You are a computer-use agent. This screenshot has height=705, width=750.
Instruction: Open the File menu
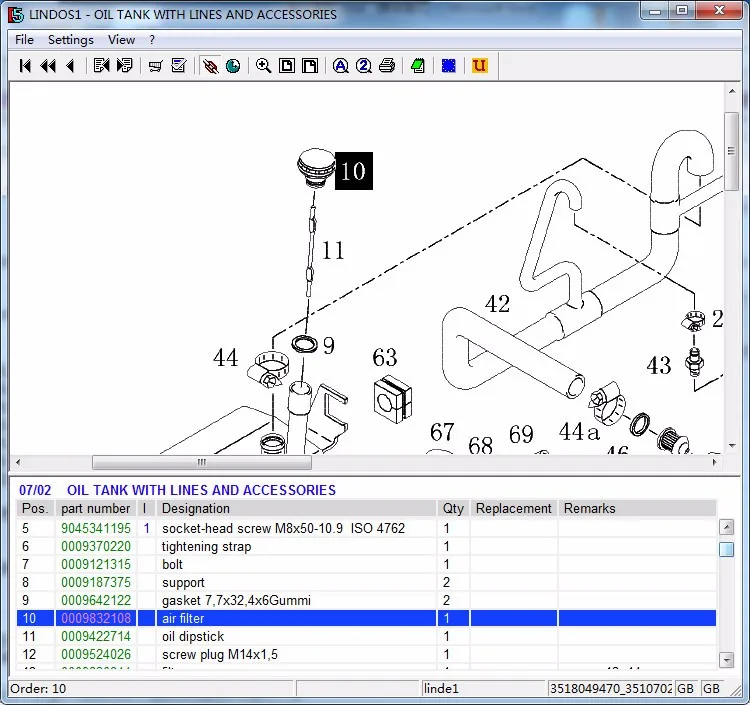click(24, 40)
